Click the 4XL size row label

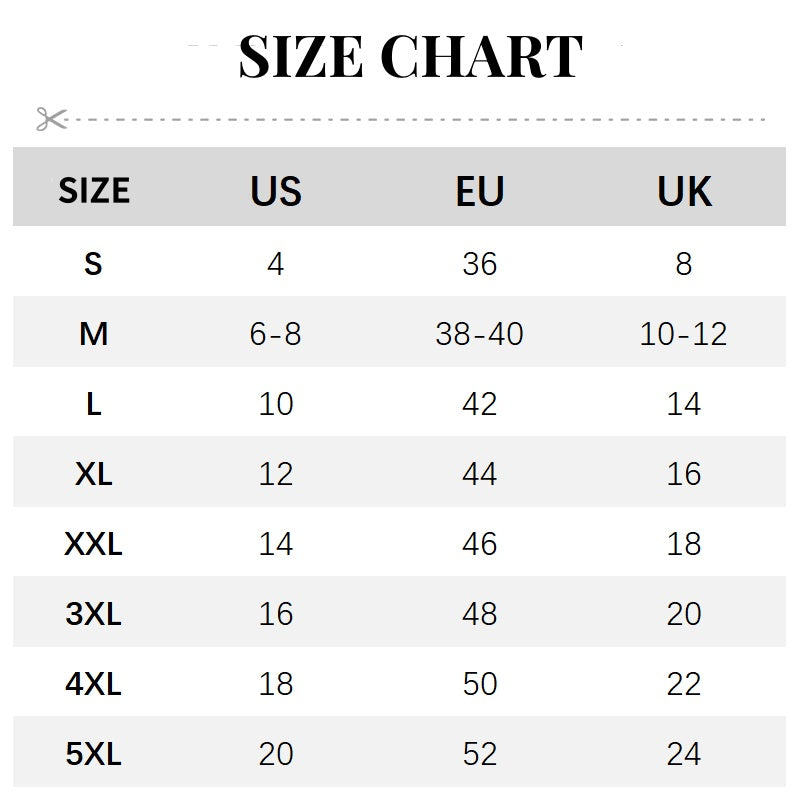pos(93,684)
